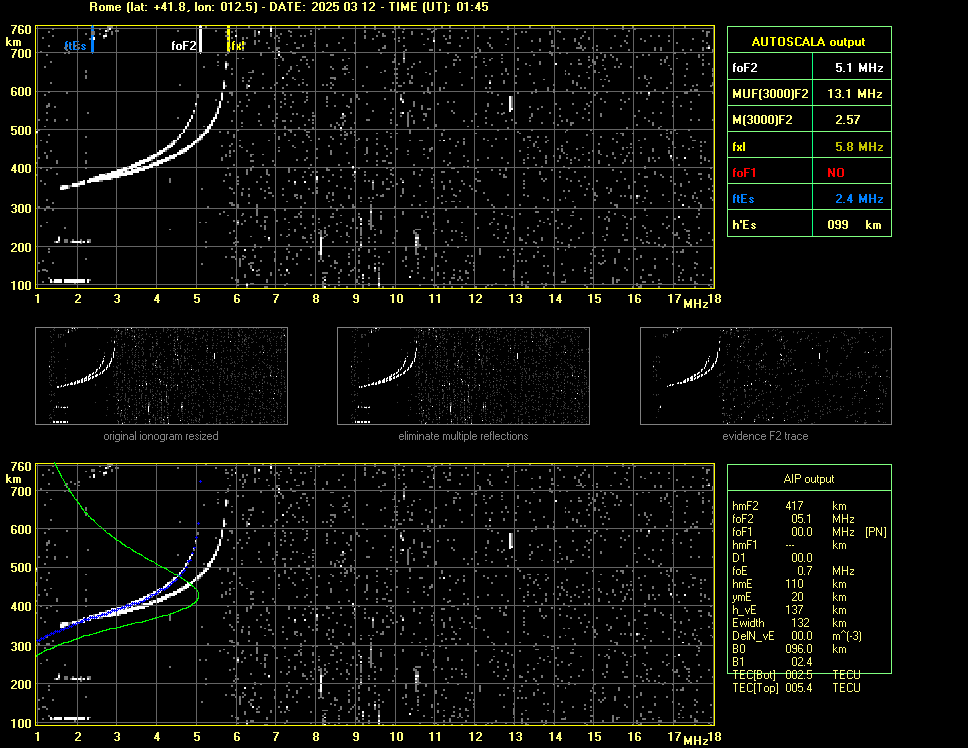The width and height of the screenshot is (968, 748).
Task: Click the AIP output header
Action: [809, 479]
